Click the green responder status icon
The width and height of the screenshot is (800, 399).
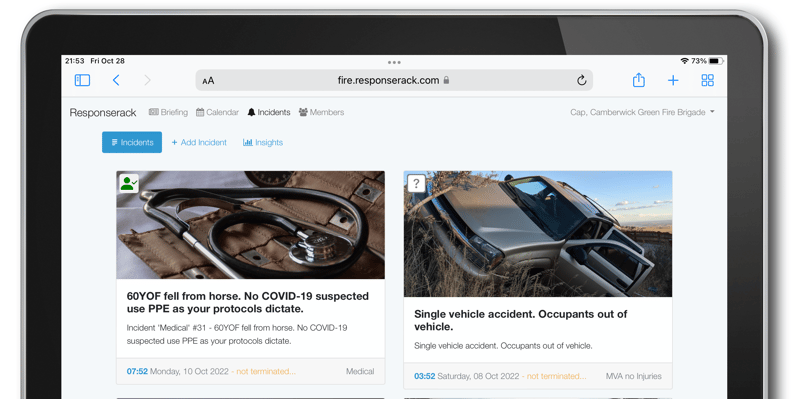point(129,183)
